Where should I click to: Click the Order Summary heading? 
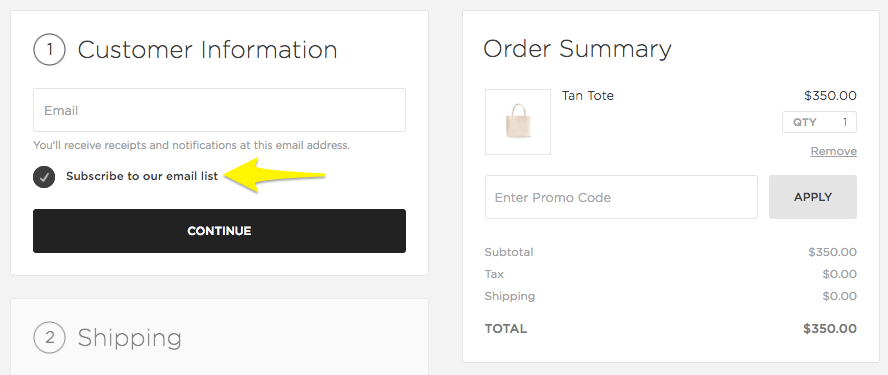point(577,49)
